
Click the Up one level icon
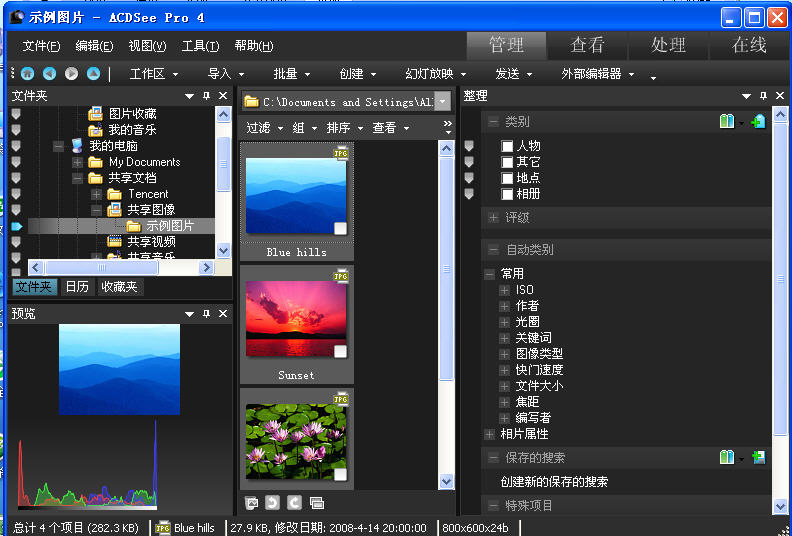tap(93, 73)
